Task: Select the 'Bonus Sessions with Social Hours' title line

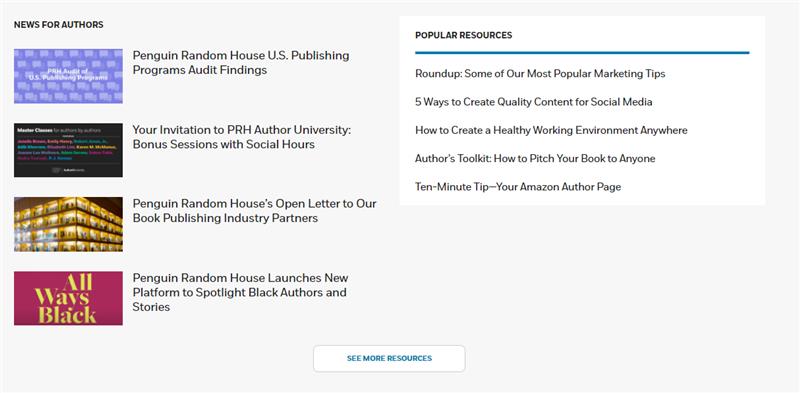Action: [223, 144]
